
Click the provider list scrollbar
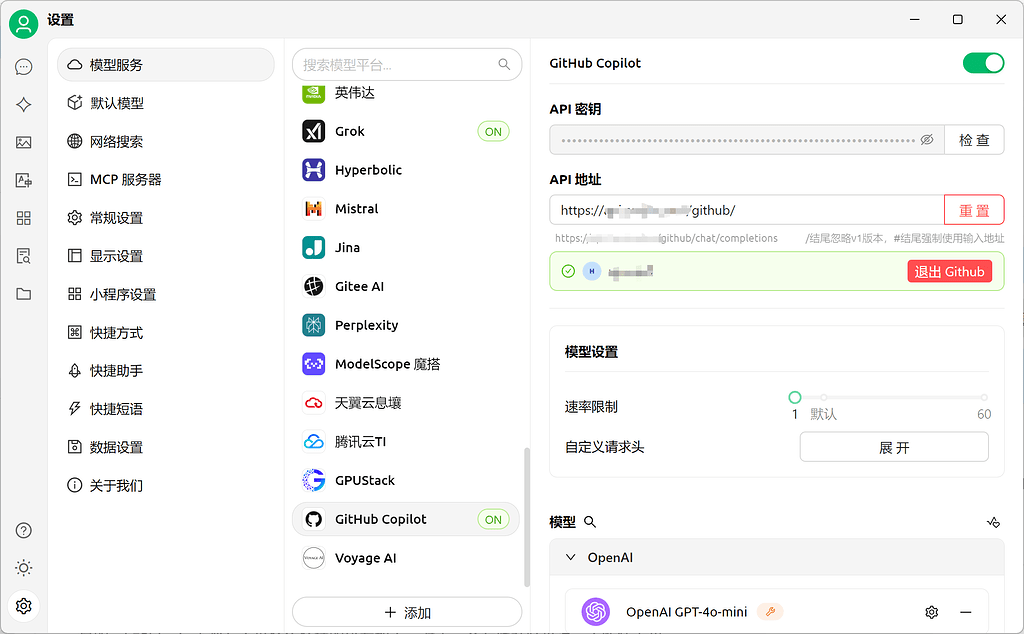pos(526,517)
